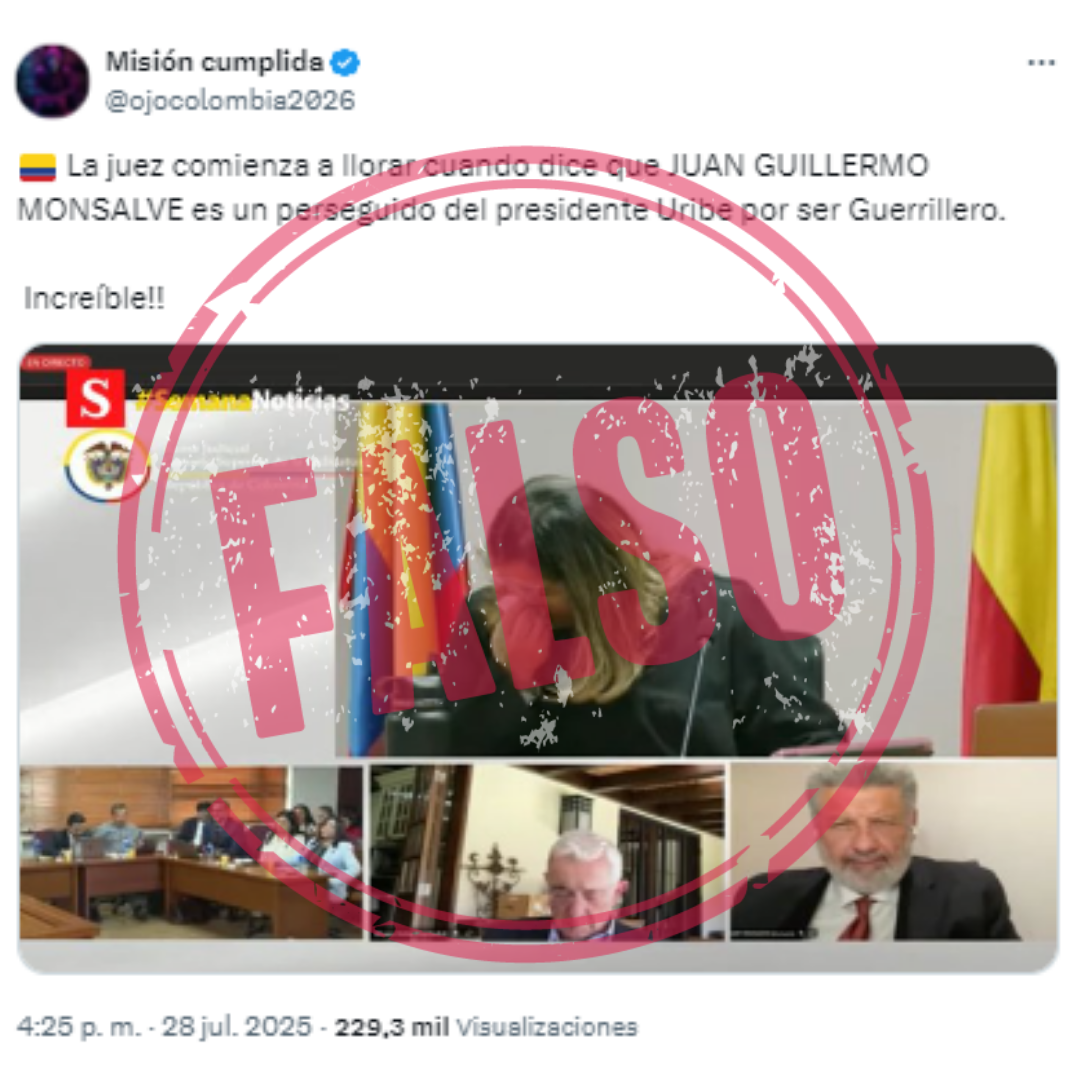Open the @ojocolombia2026 handle link
Viewport: 1080px width, 1080px height.
point(230,101)
